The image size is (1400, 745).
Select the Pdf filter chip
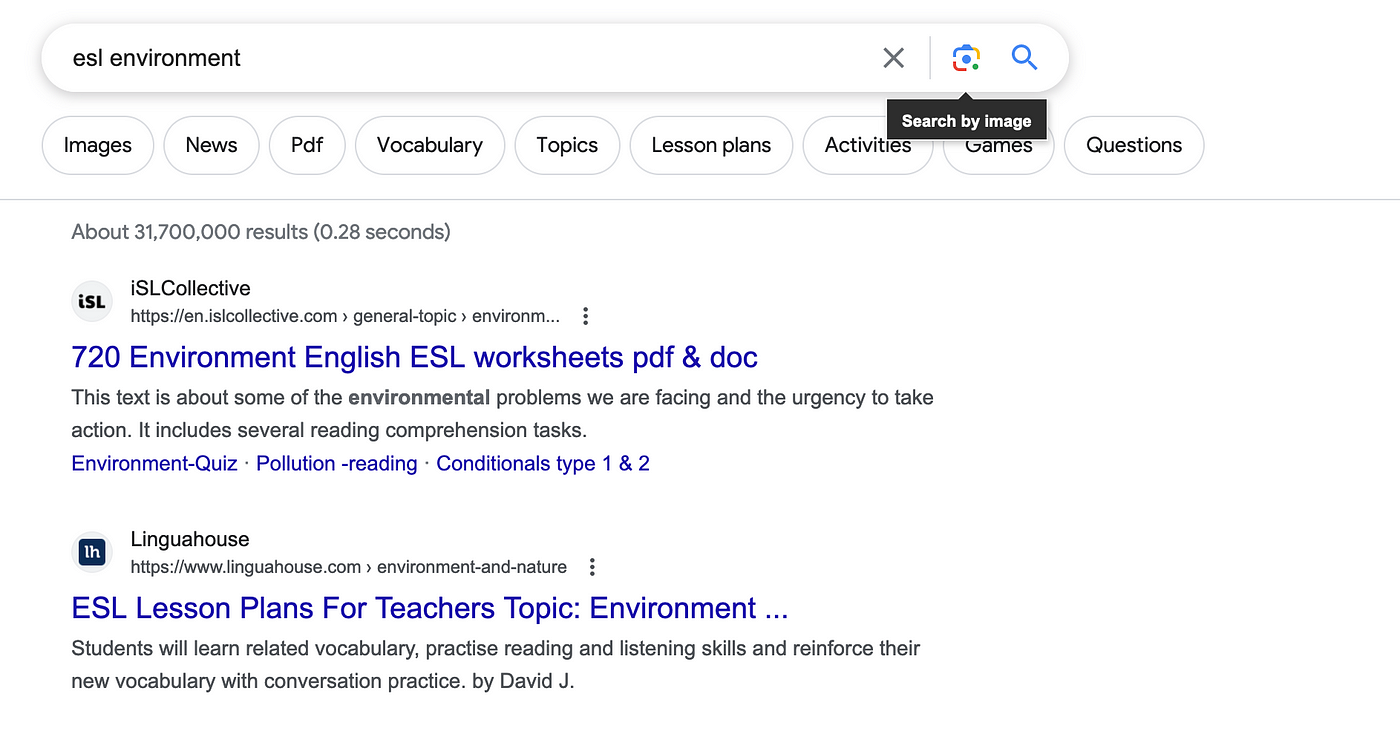click(307, 145)
